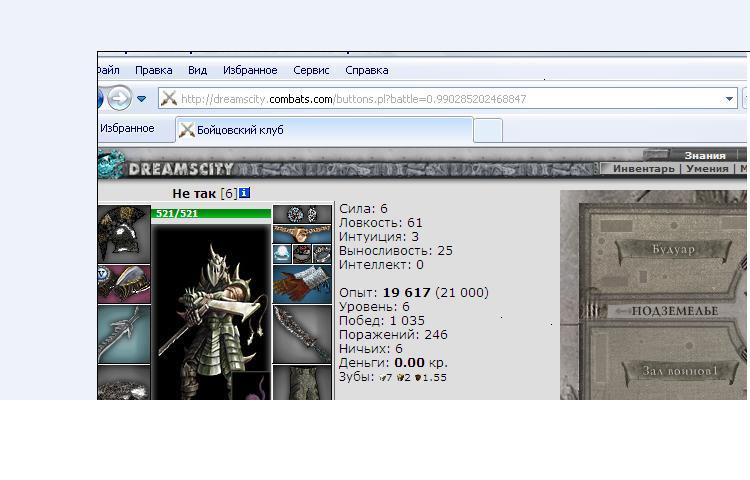Open a new blank browser tab
This screenshot has height=480, width=750.
[x=488, y=130]
